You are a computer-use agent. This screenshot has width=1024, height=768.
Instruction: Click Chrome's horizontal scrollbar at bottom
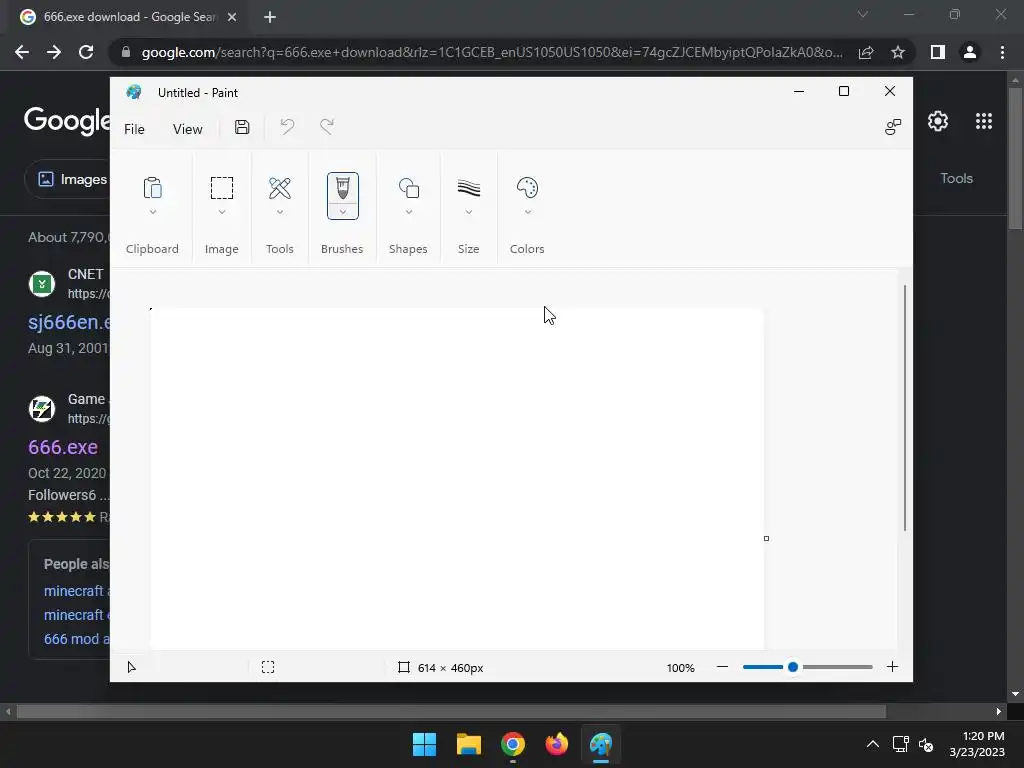pyautogui.click(x=451, y=711)
